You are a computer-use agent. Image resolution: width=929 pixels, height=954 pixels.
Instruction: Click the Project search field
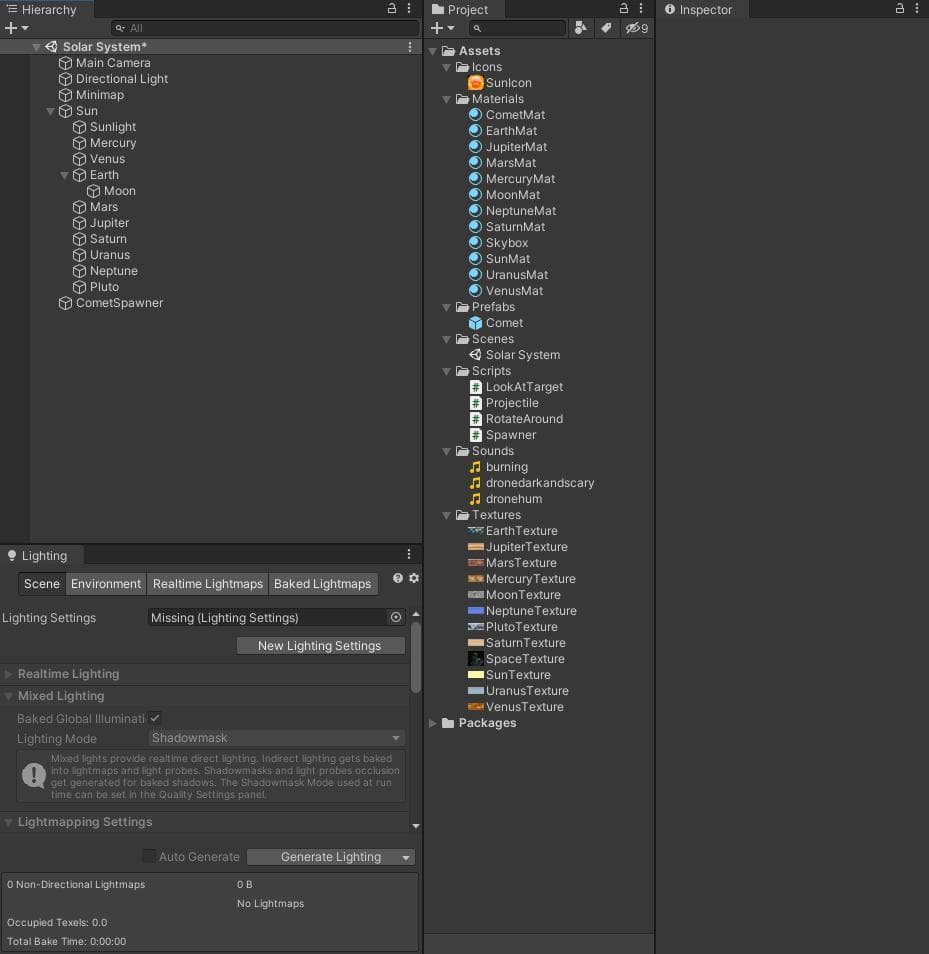point(518,28)
